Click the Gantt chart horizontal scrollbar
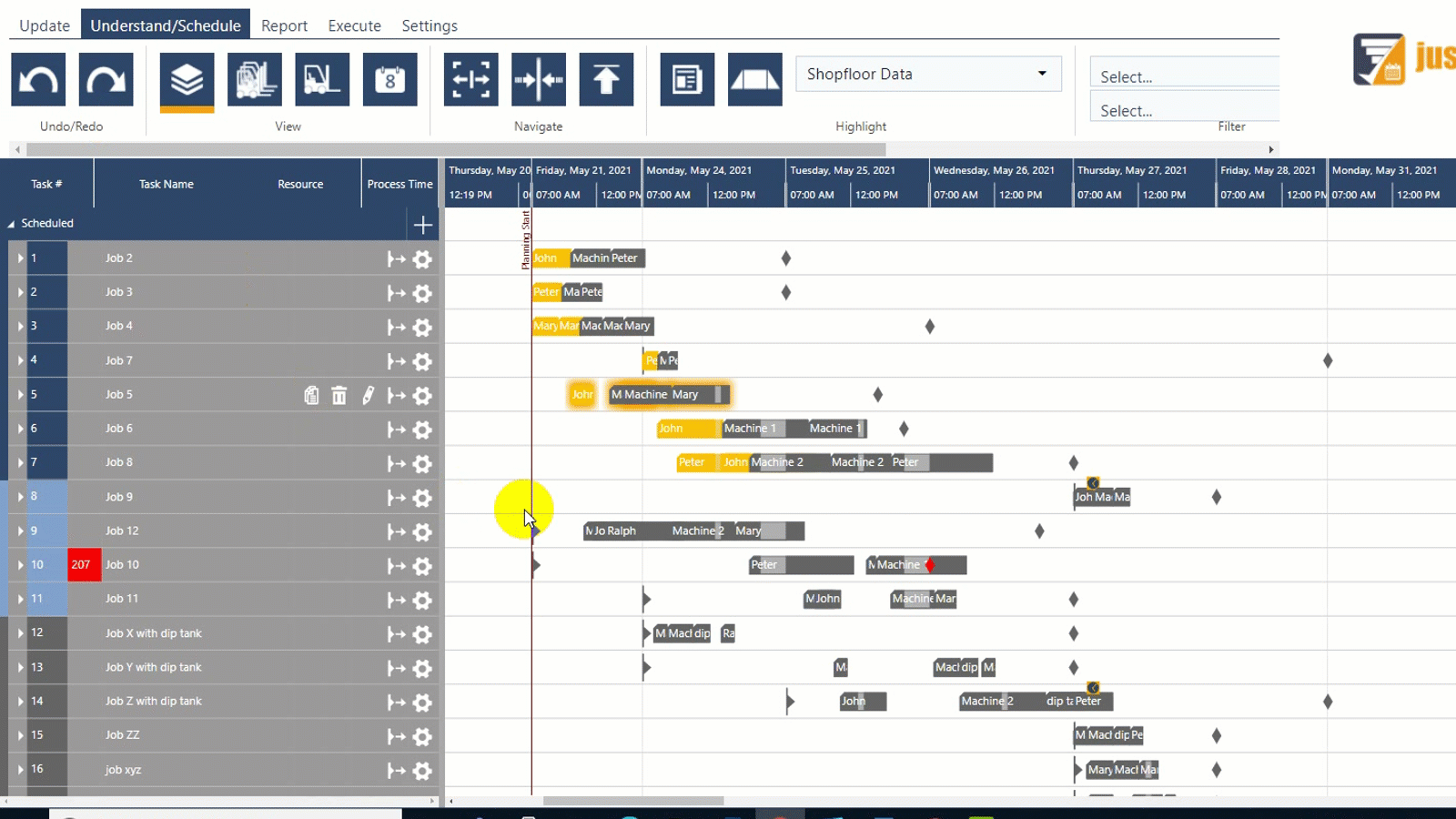The image size is (1456, 819). point(633,802)
